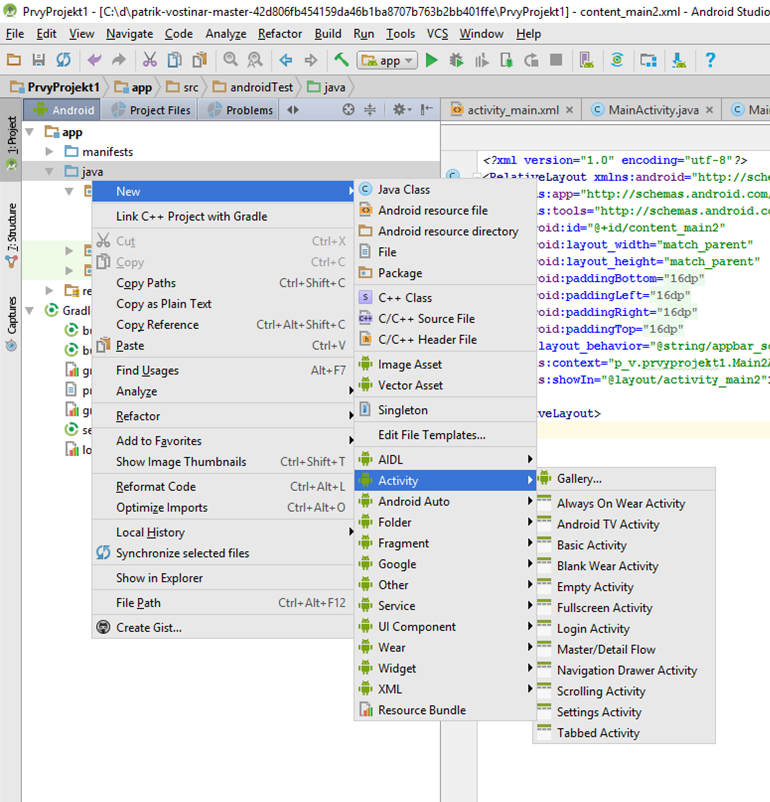Screen dimensions: 770x802
Task: Open the Refactor menu in menu bar
Action: click(x=280, y=34)
